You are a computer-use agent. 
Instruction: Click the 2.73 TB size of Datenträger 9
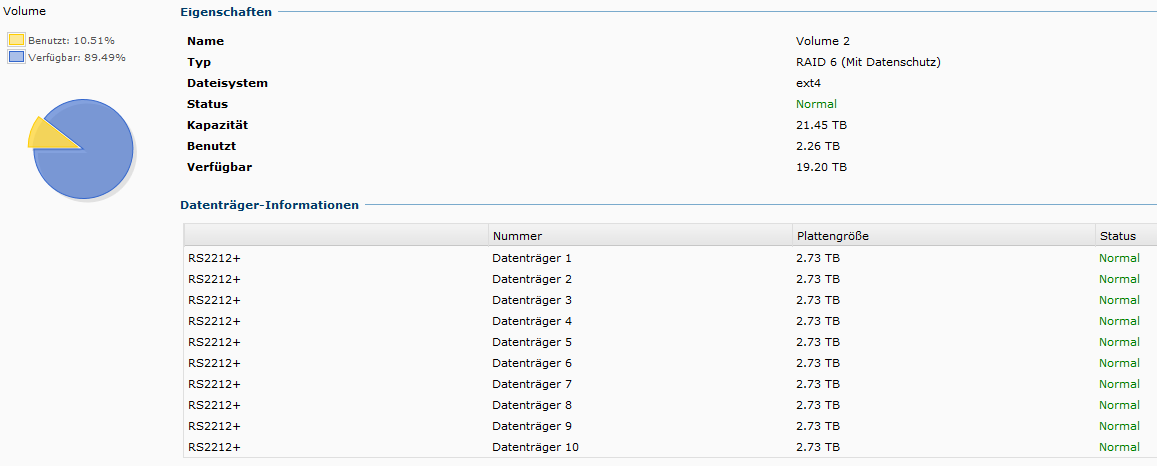pos(817,426)
